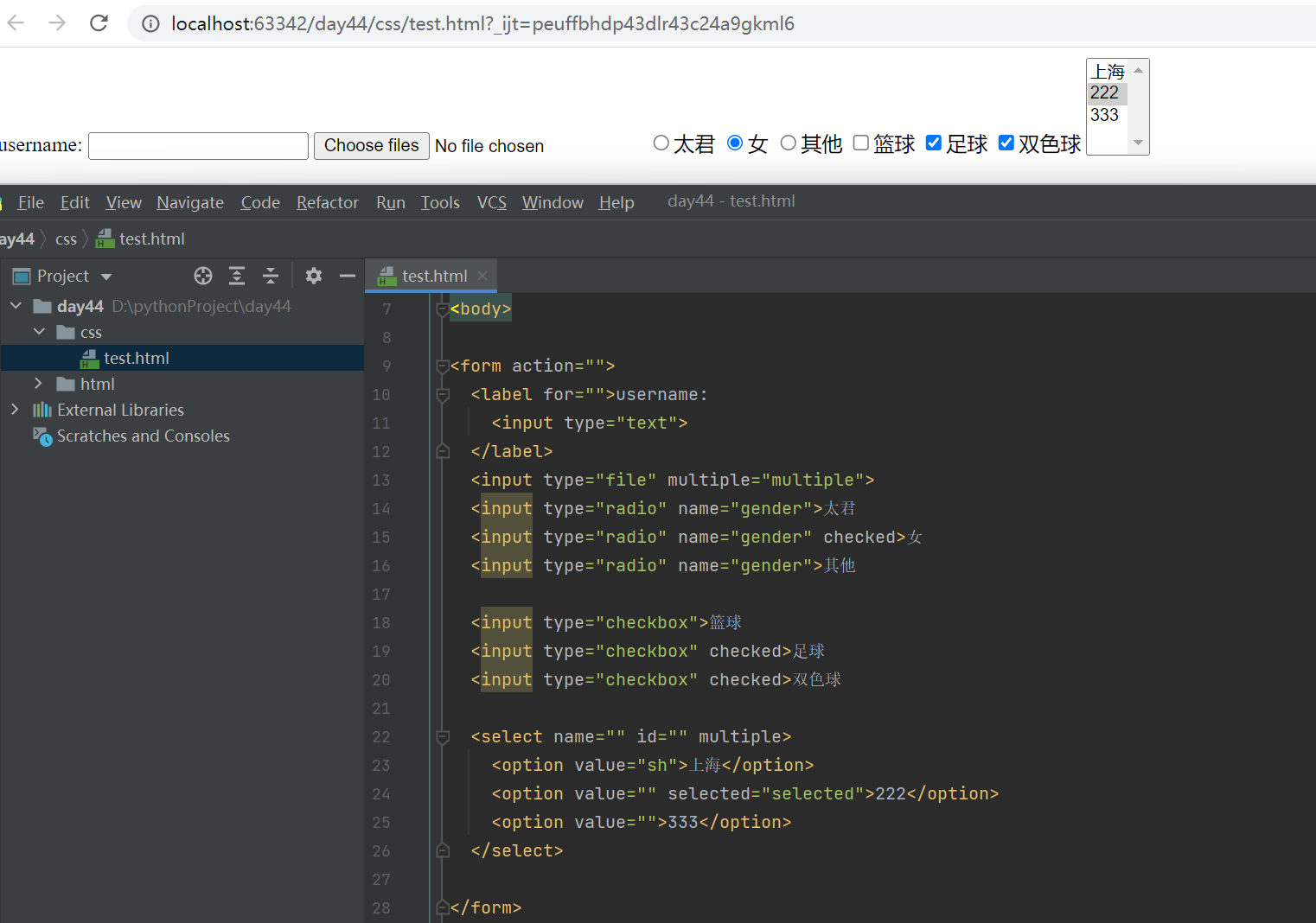Collapse the css folder node
This screenshot has height=923, width=1316.
coord(39,332)
